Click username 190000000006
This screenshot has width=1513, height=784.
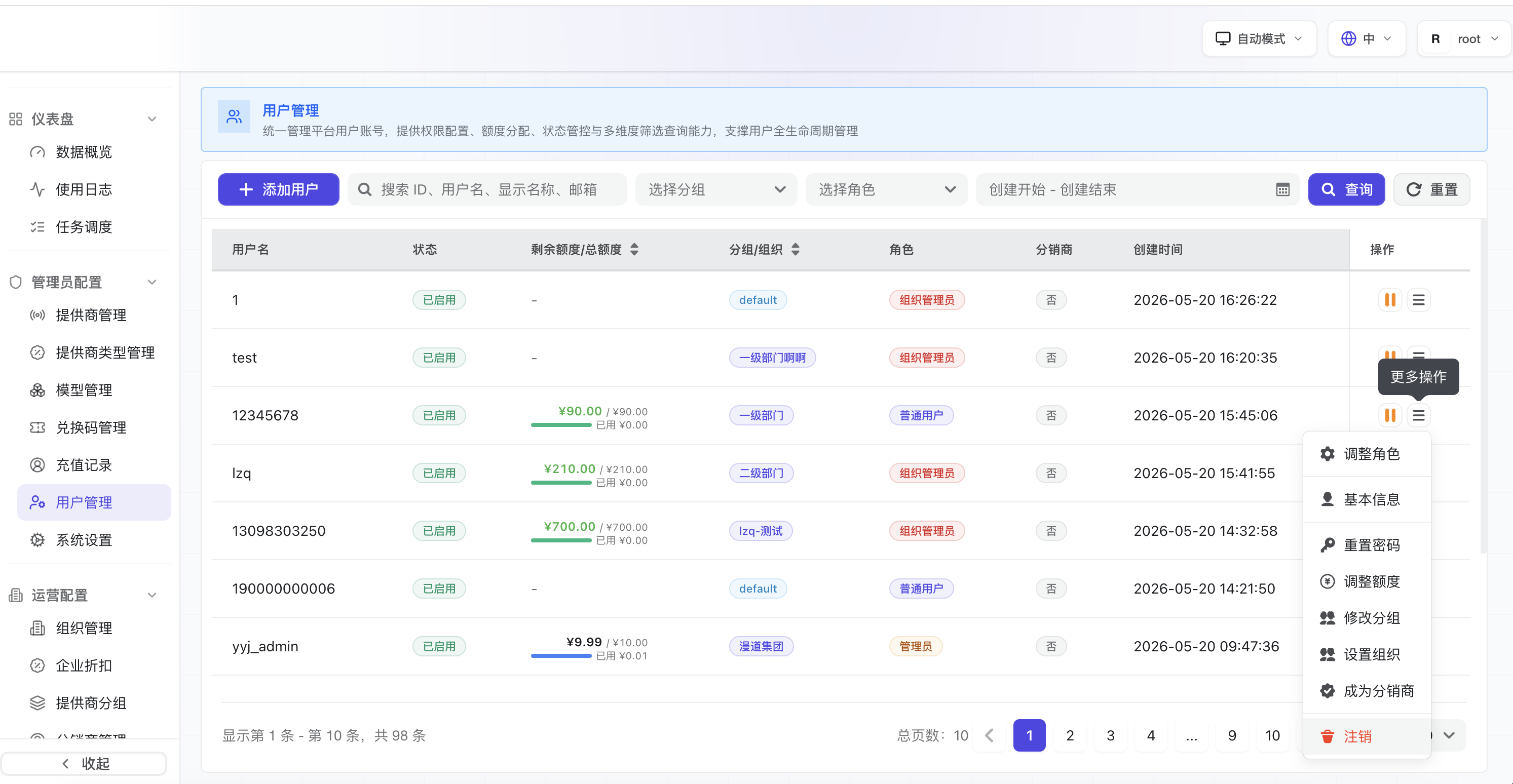click(284, 589)
